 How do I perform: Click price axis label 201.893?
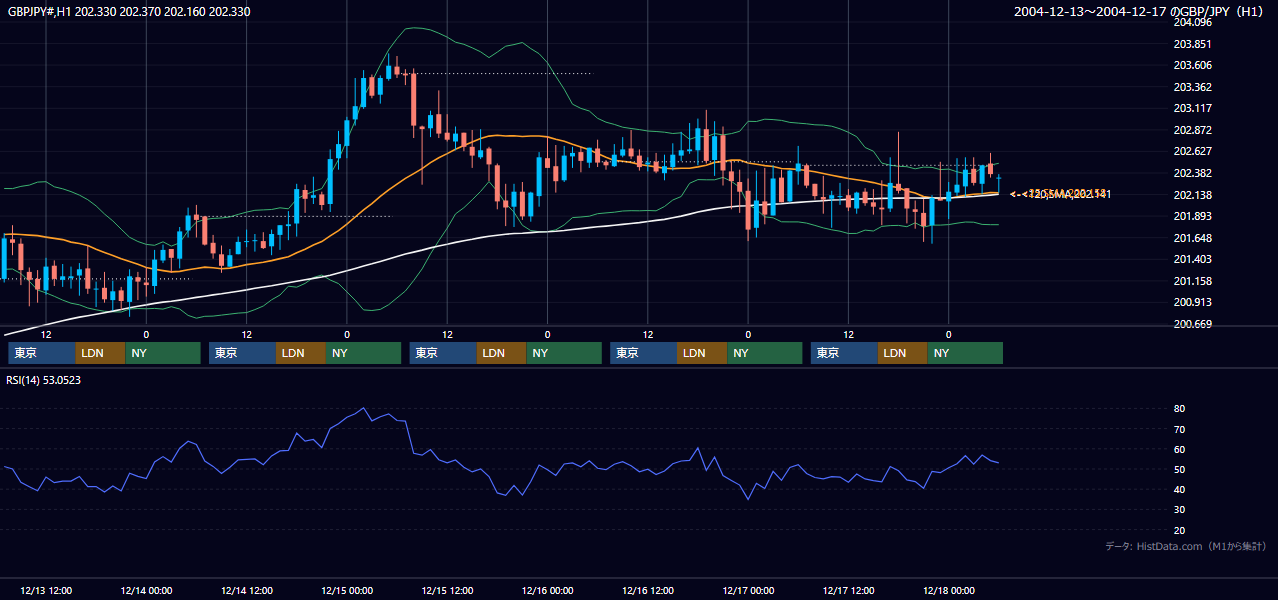click(x=1192, y=217)
